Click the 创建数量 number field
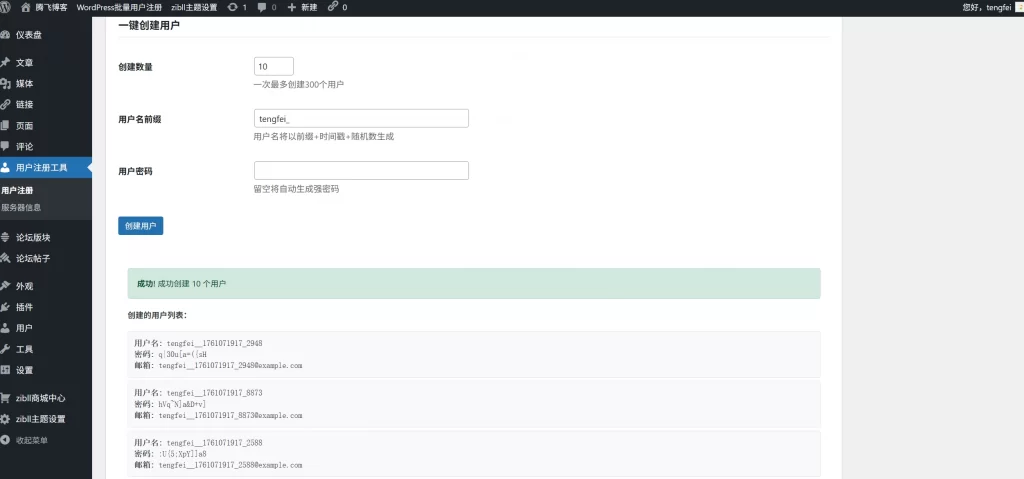 pyautogui.click(x=273, y=66)
